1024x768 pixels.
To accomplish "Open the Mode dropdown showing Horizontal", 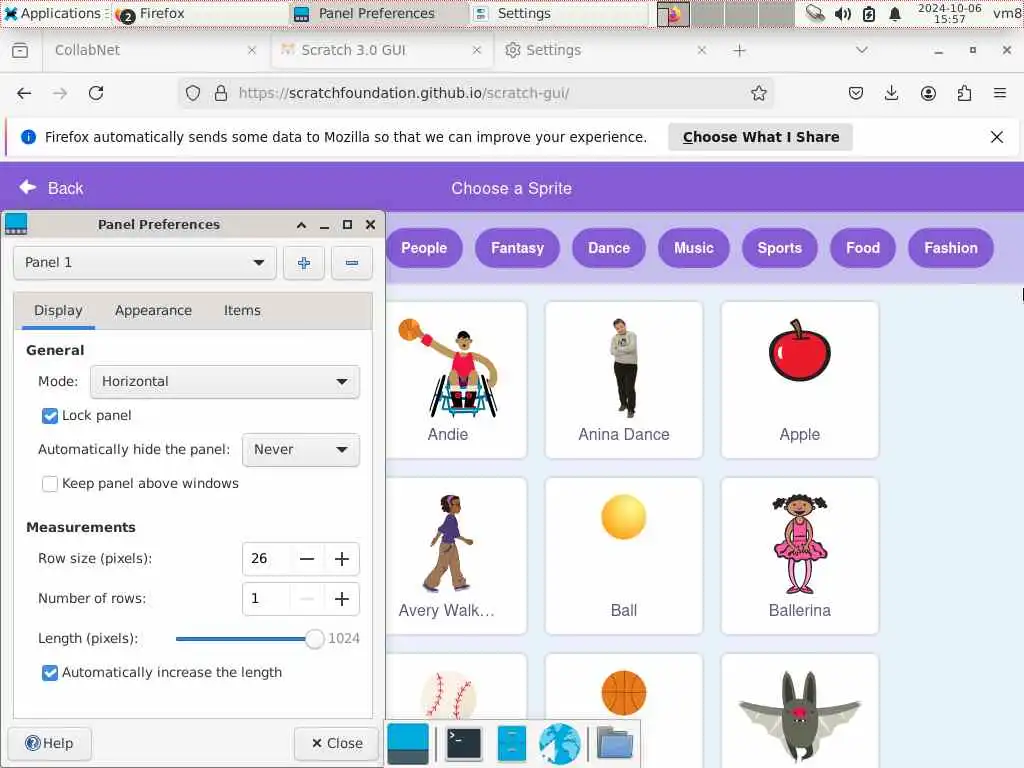I will tap(225, 382).
